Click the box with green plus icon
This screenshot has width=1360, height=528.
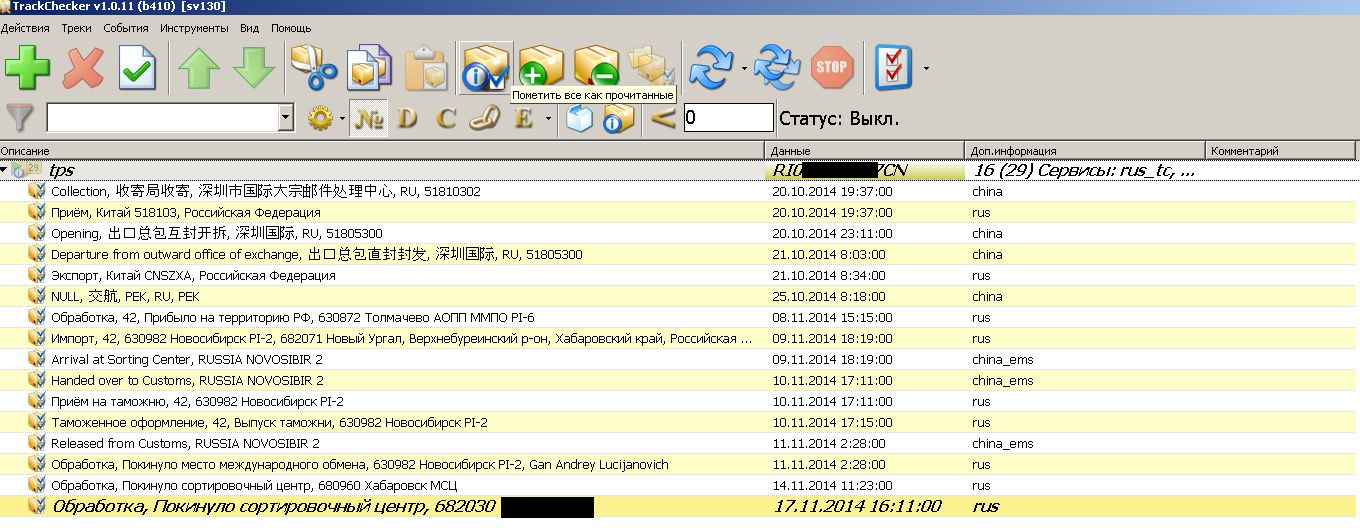pos(541,68)
